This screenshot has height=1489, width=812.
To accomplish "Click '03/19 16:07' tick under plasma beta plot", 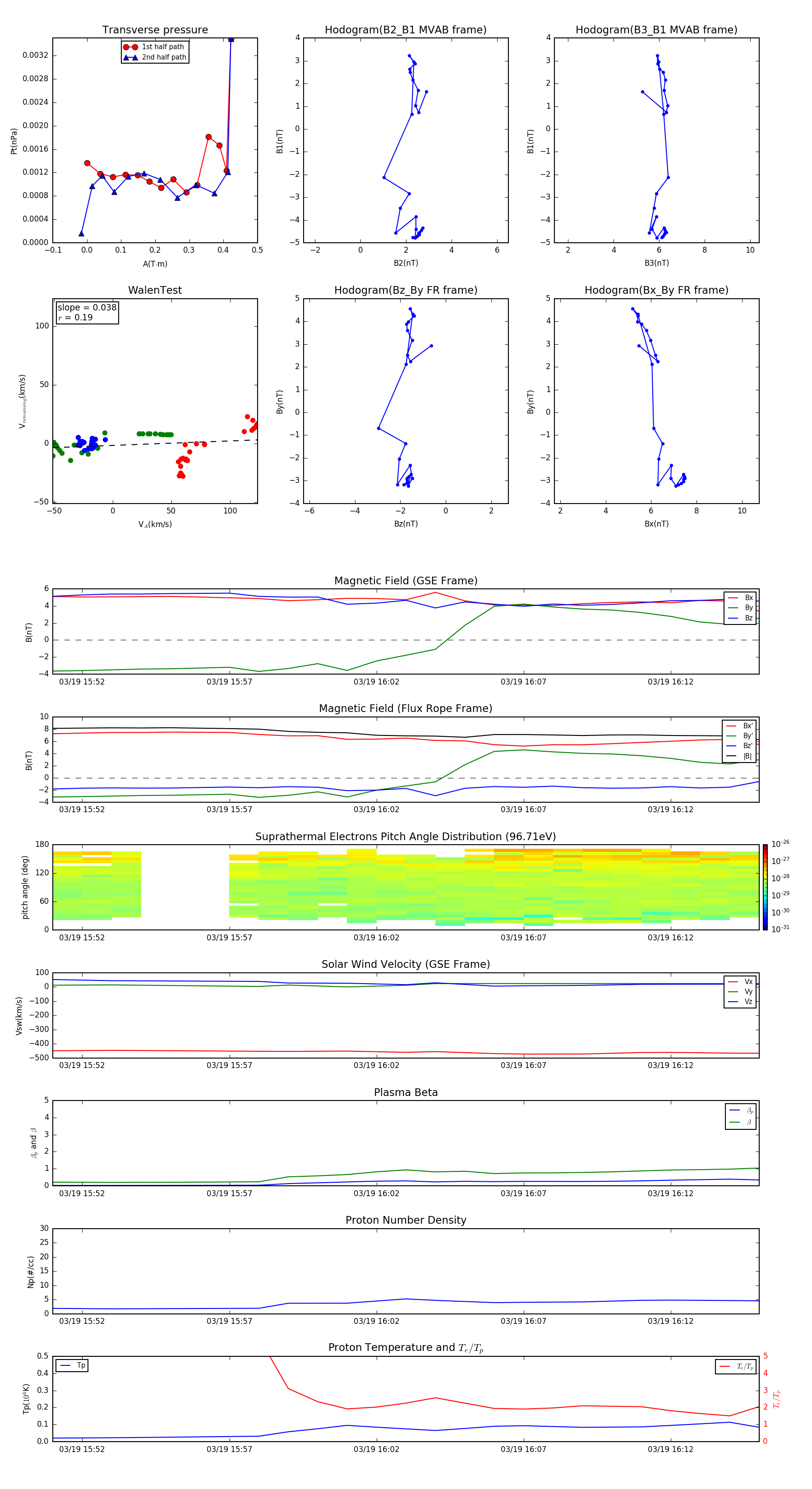I will pyautogui.click(x=524, y=1193).
